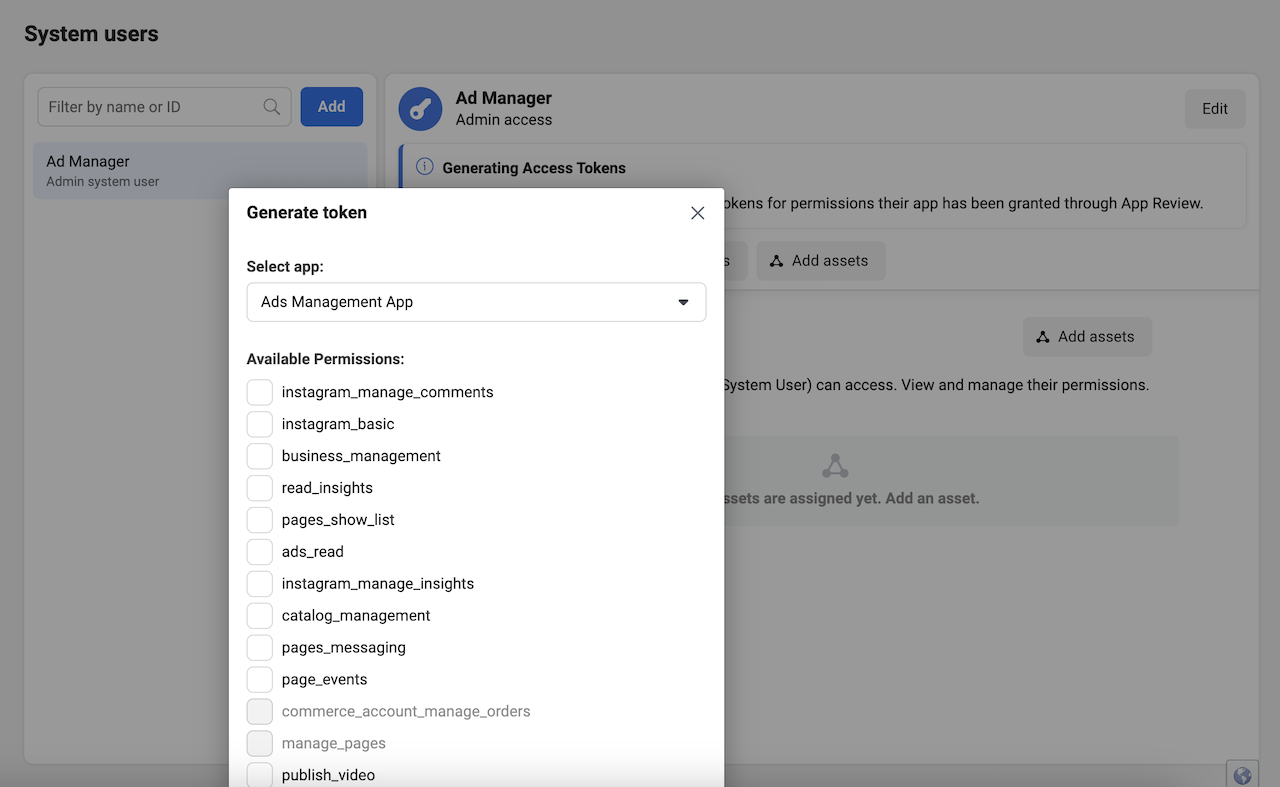This screenshot has width=1280, height=787.
Task: Click the Generating Access Tokens heading
Action: pyautogui.click(x=534, y=168)
